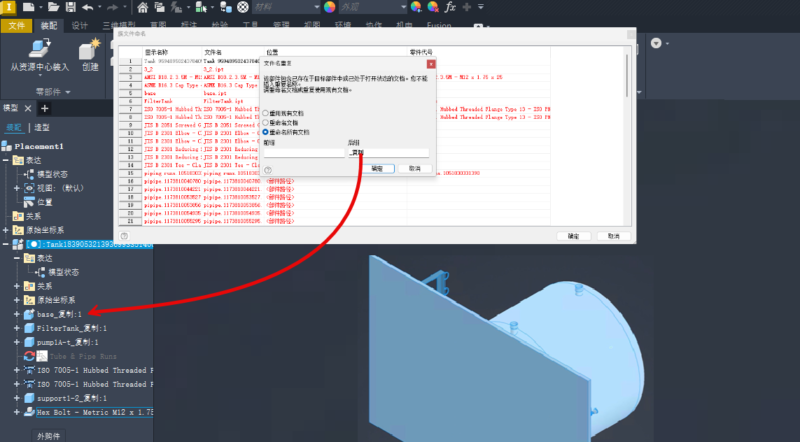Close the Model browser tab
The height and width of the screenshot is (442, 800).
tap(28, 108)
